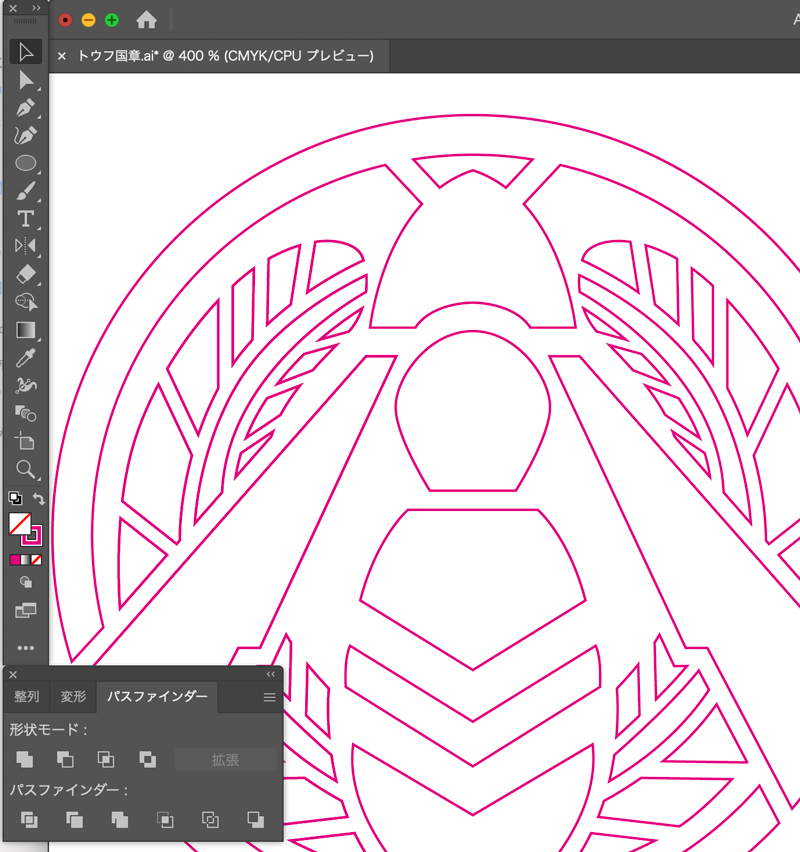The width and height of the screenshot is (800, 852).
Task: Select the Zoom magnifier tool
Action: pyautogui.click(x=26, y=469)
